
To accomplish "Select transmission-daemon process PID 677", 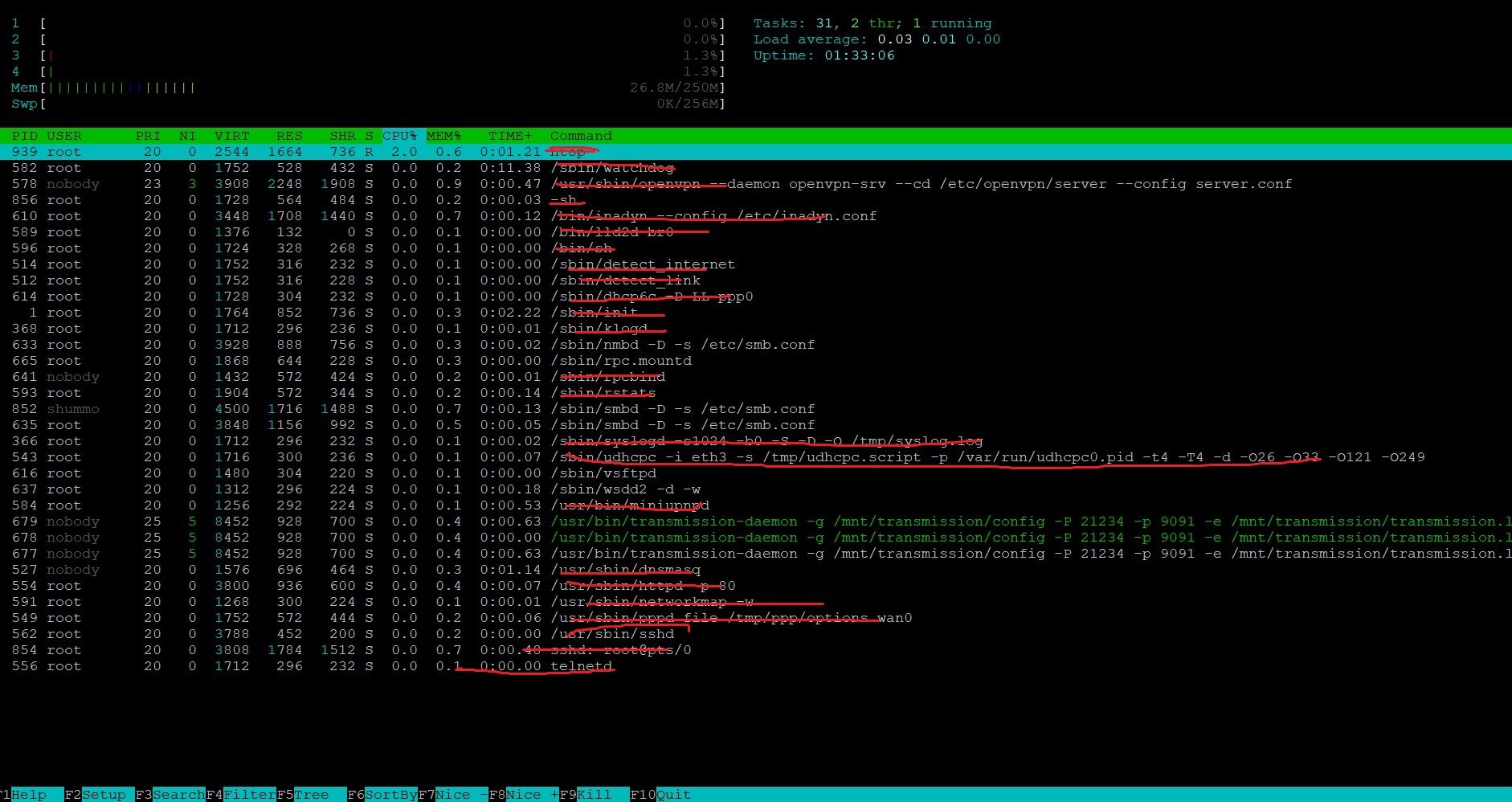I will pos(756,554).
